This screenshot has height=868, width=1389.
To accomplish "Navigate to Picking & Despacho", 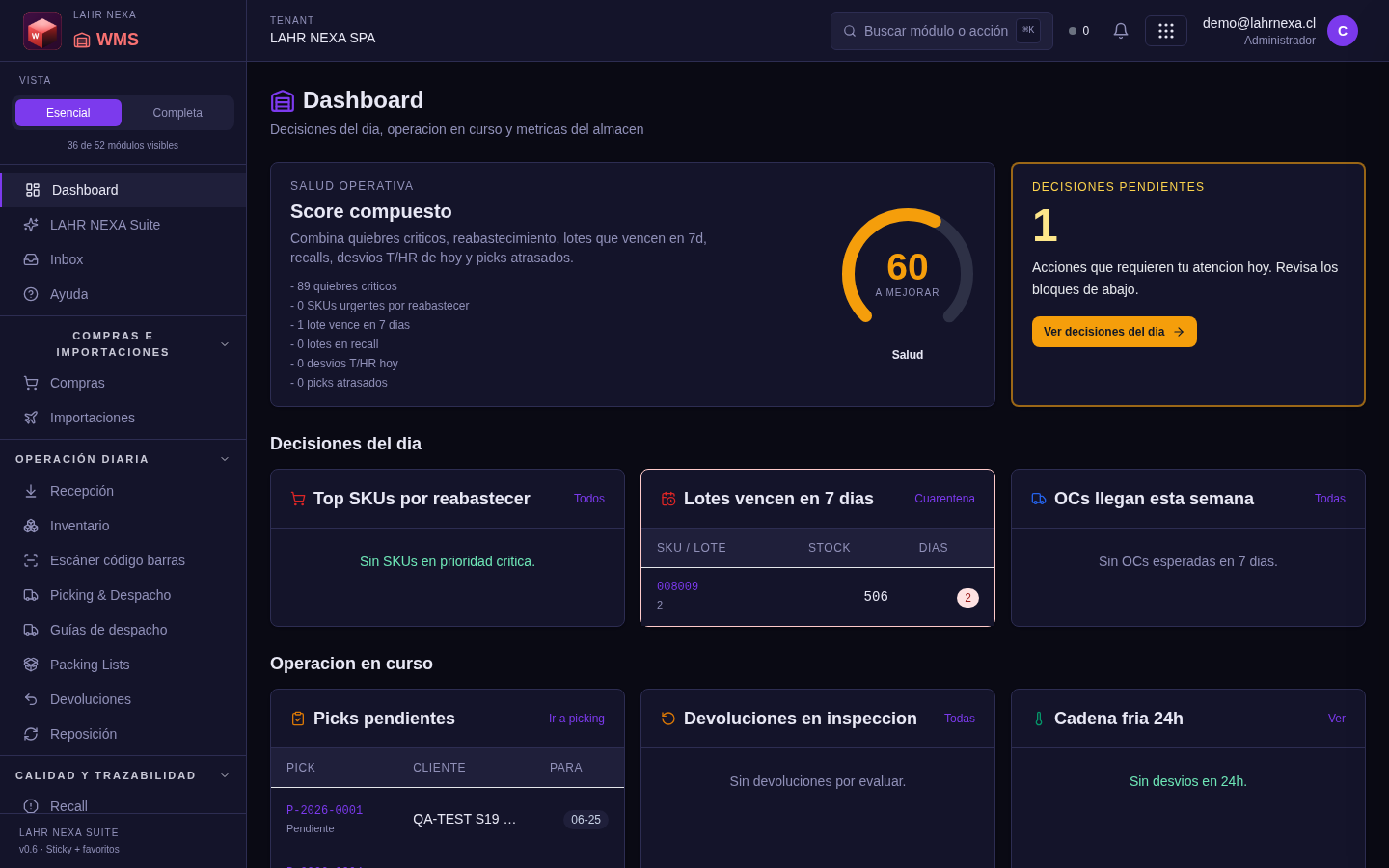I will pyautogui.click(x=123, y=595).
